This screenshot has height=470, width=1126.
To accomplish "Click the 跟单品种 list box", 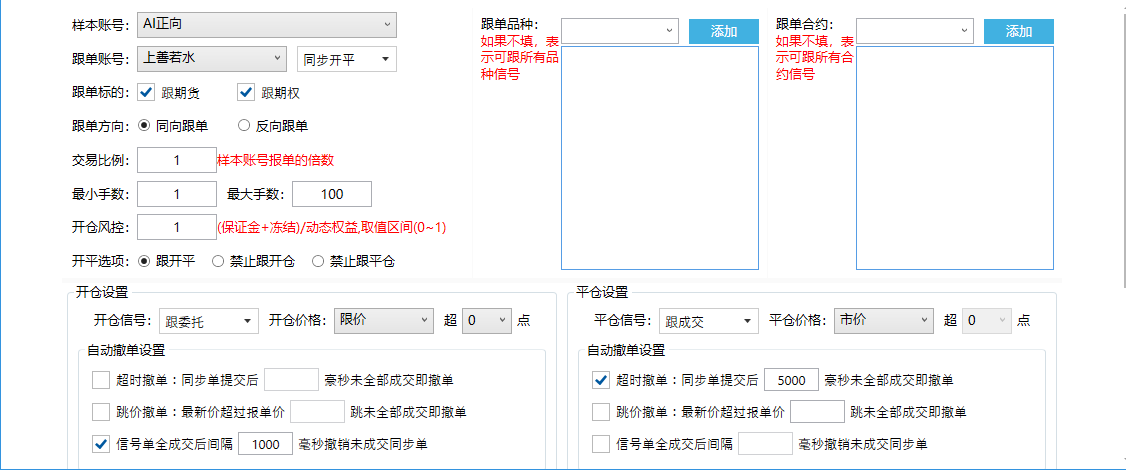I will (x=660, y=158).
